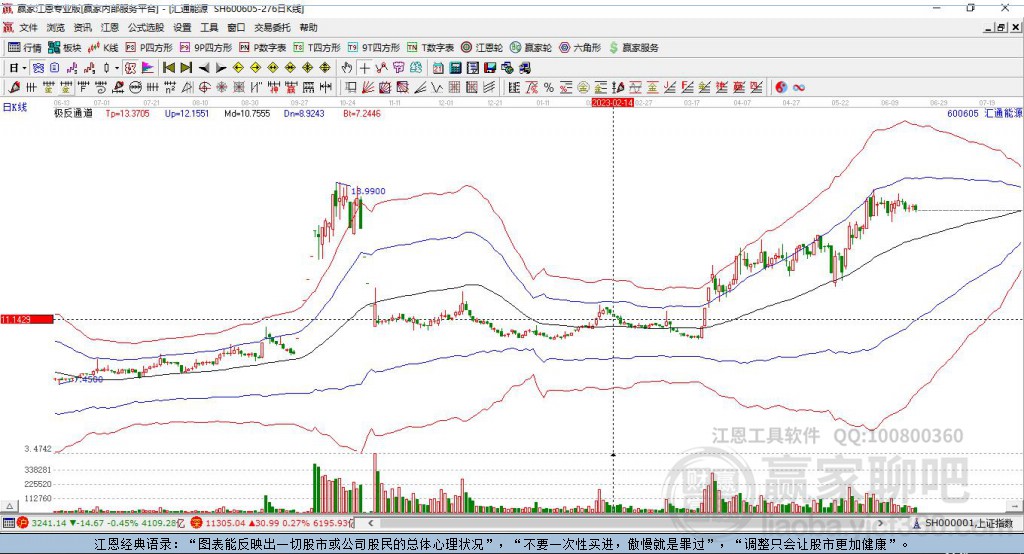Image resolution: width=1024 pixels, height=554 pixels.
Task: Open the calculator tool icon
Action: click(x=455, y=68)
